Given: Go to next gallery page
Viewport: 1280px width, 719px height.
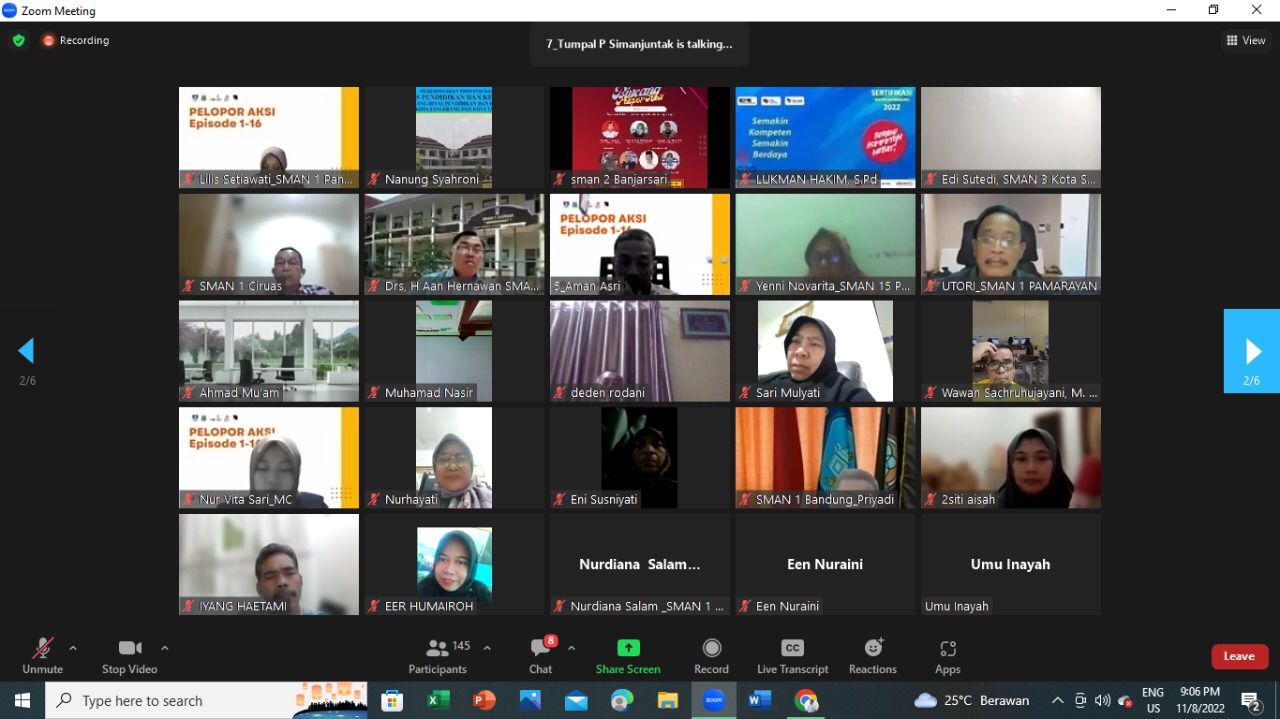Looking at the screenshot, I should pyautogui.click(x=1252, y=351).
